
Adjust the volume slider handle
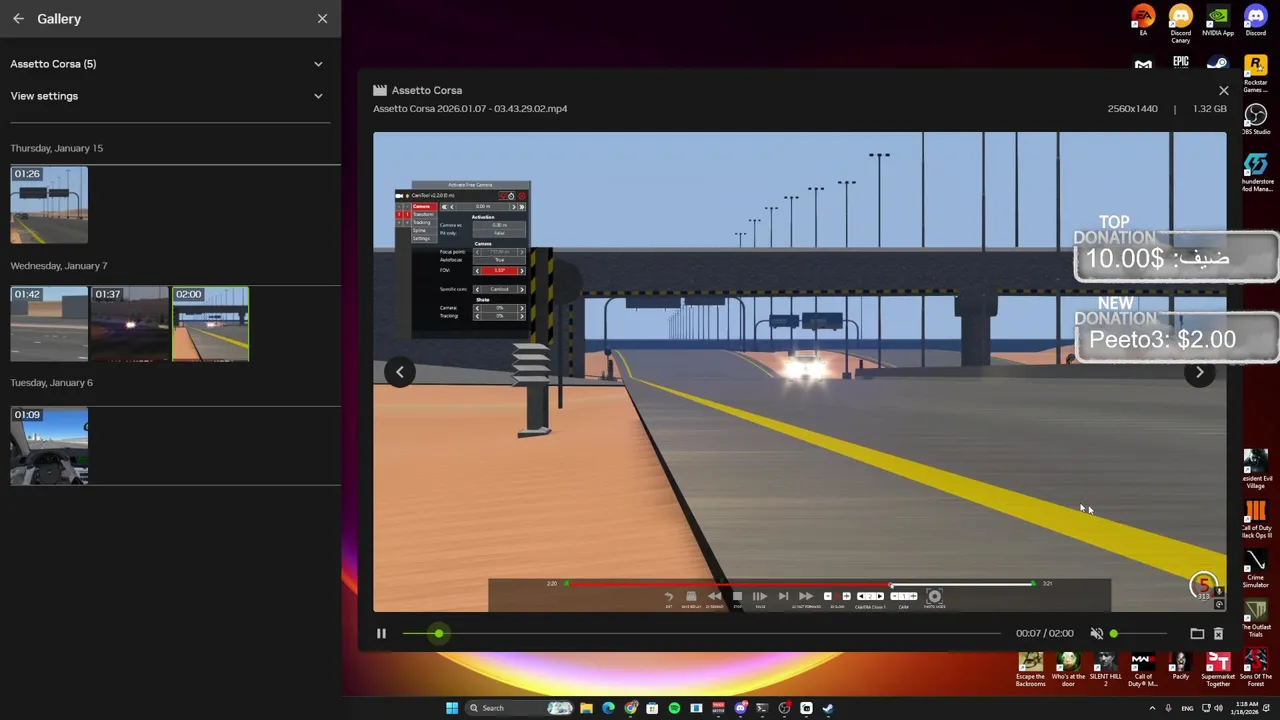pyautogui.click(x=1113, y=634)
